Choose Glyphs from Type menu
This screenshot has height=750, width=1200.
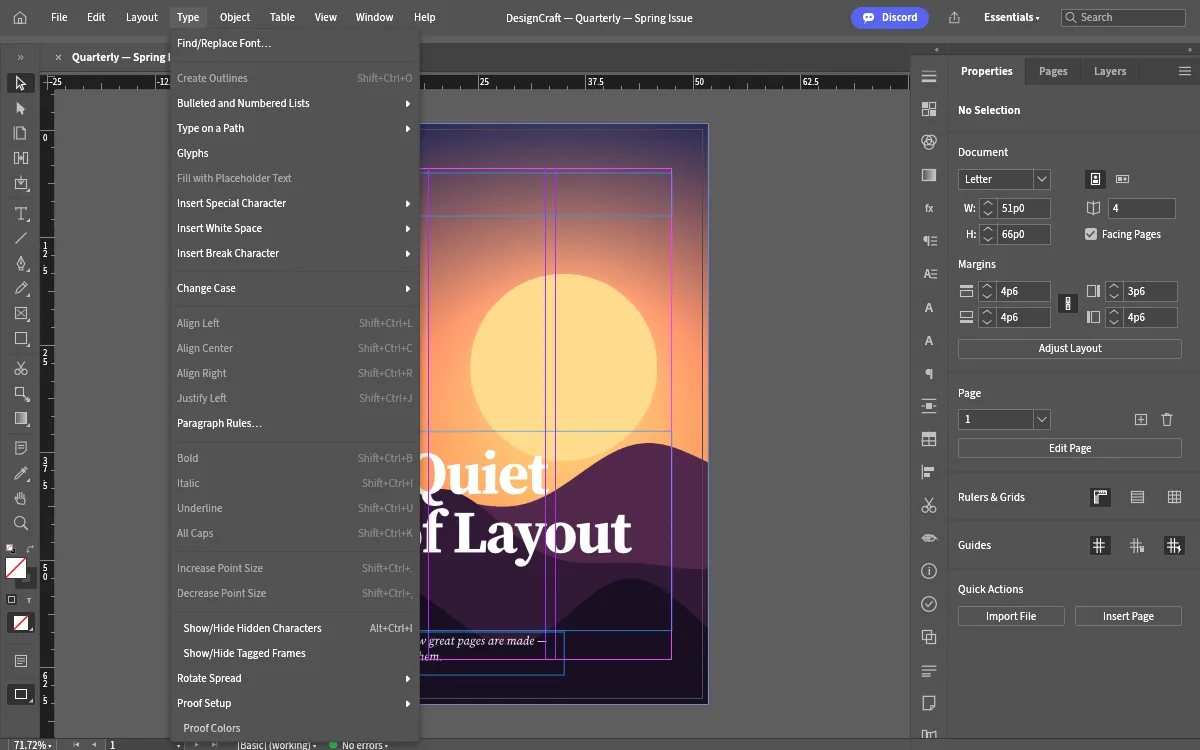[295, 153]
